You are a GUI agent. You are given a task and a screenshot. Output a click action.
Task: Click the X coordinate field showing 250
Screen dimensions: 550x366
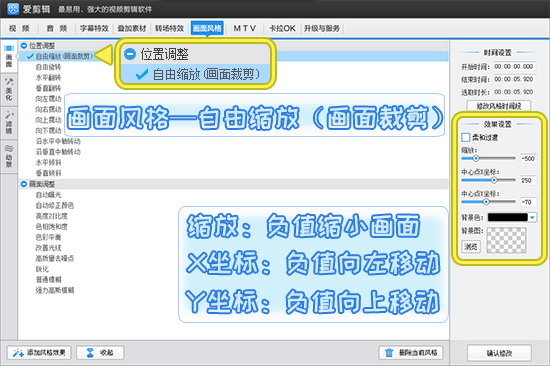tap(528, 180)
